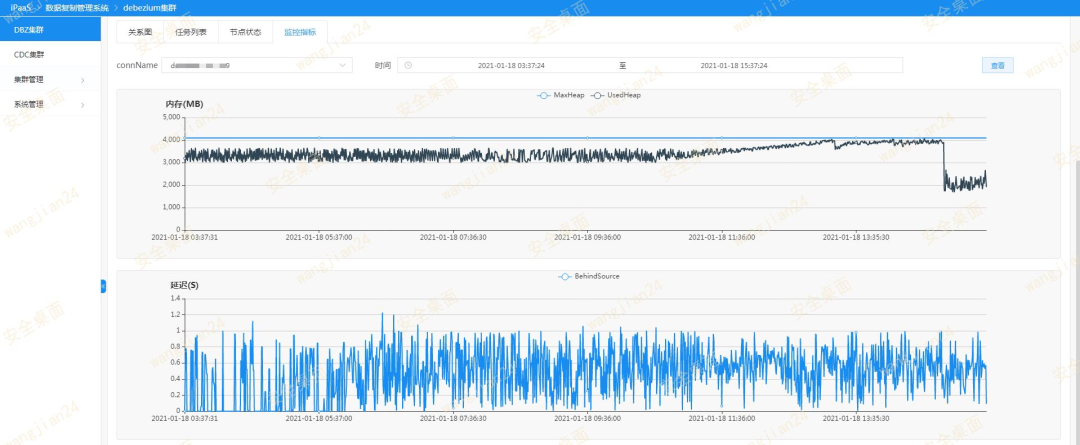The width and height of the screenshot is (1080, 445).
Task: Click the 查看 button
Action: click(997, 65)
